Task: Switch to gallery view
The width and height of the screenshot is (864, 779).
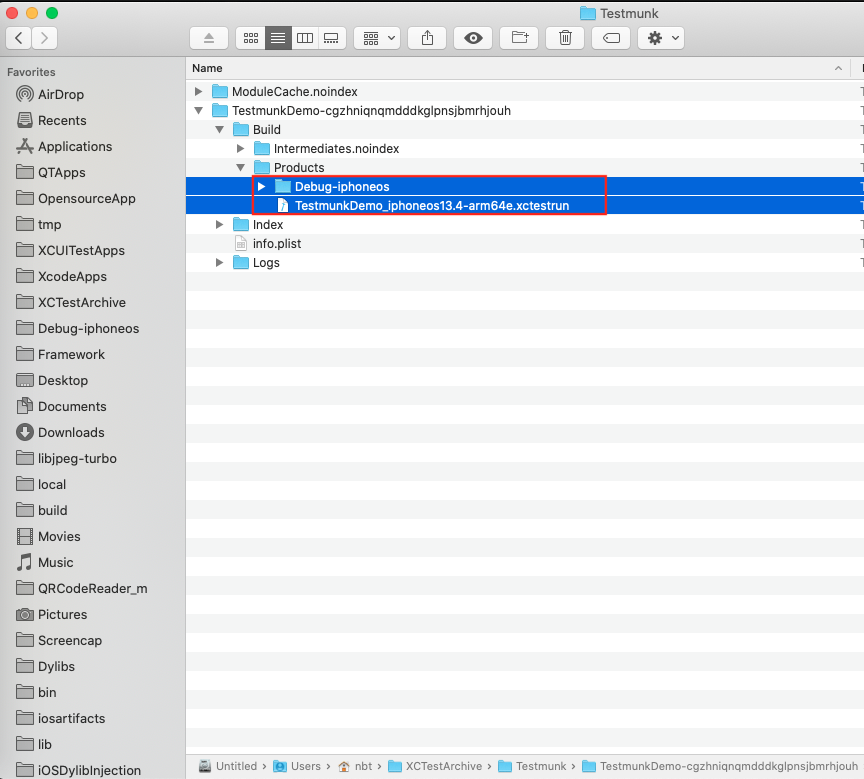Action: click(332, 38)
